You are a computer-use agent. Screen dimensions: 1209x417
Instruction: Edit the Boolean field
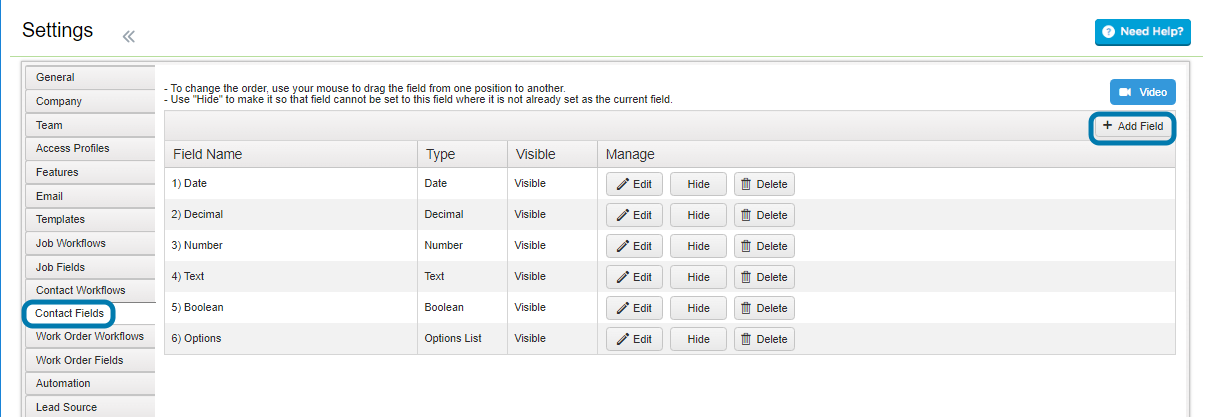(634, 308)
